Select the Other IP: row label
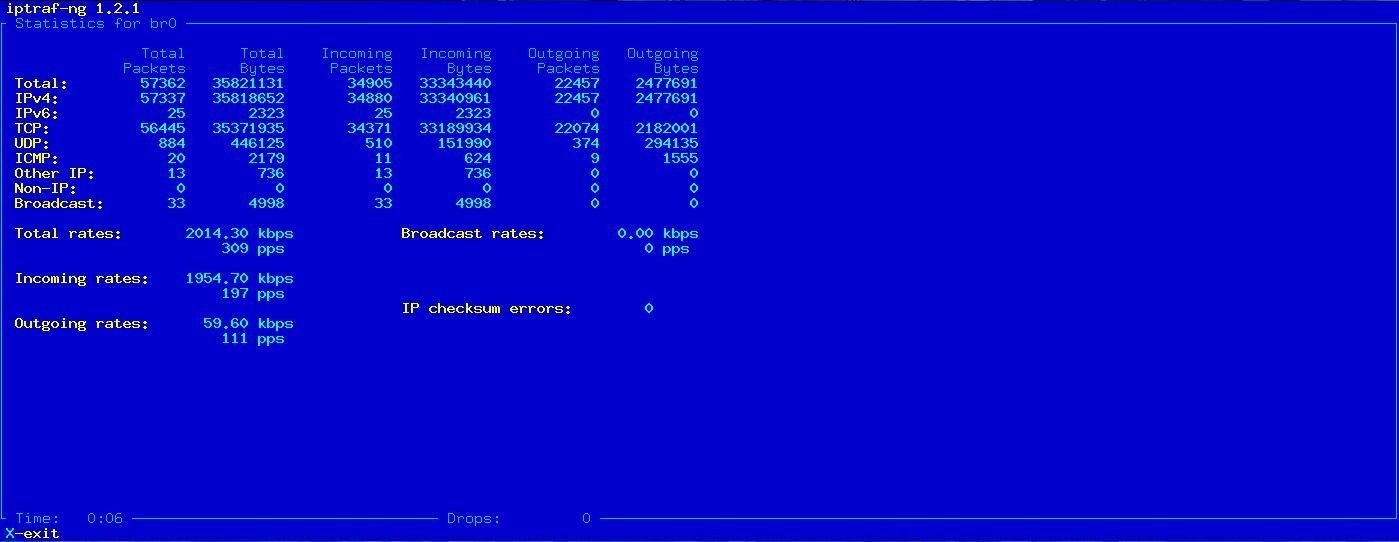The width and height of the screenshot is (1399, 542). 55,173
